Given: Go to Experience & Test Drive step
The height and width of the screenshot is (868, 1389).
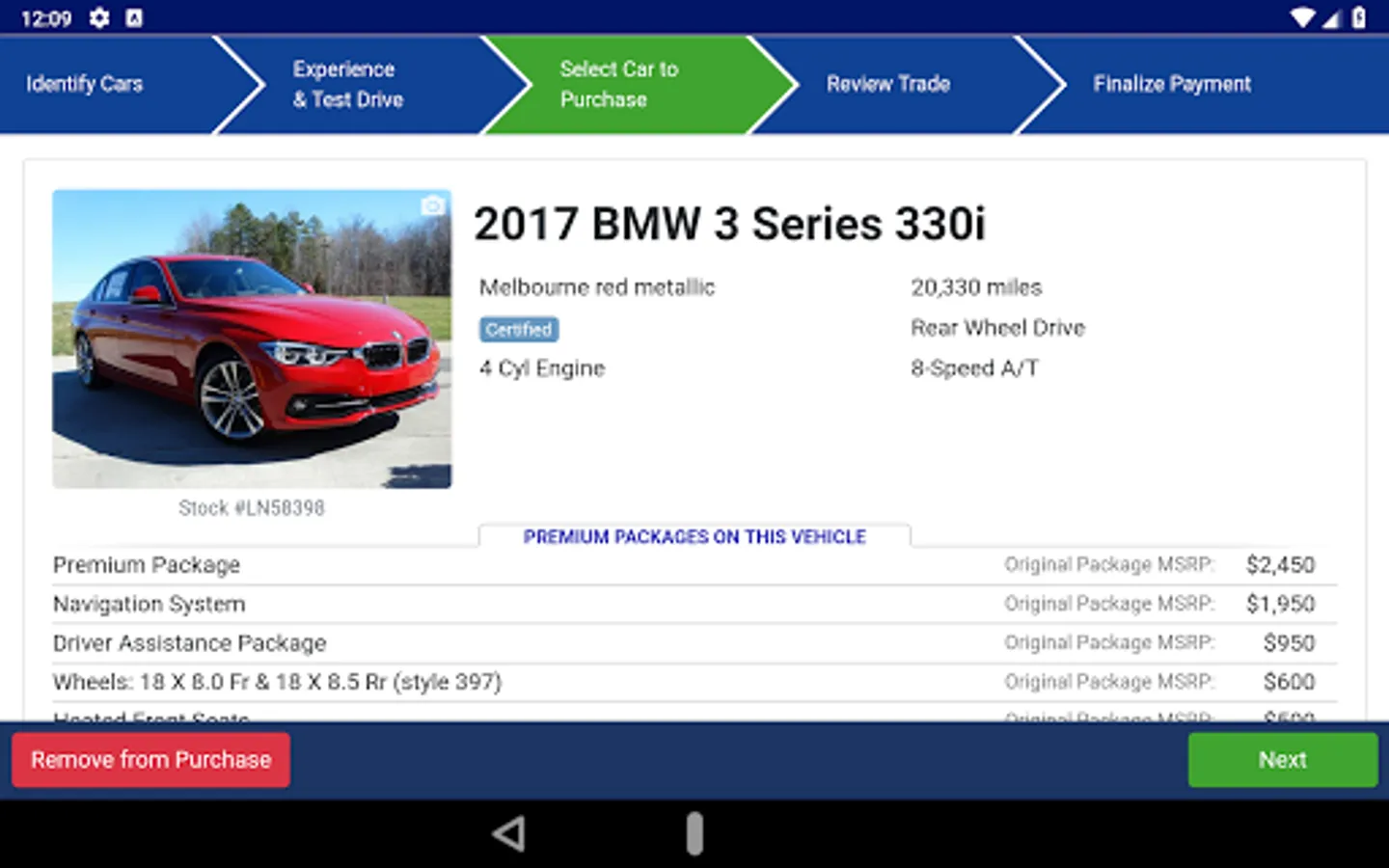Looking at the screenshot, I should (371, 85).
